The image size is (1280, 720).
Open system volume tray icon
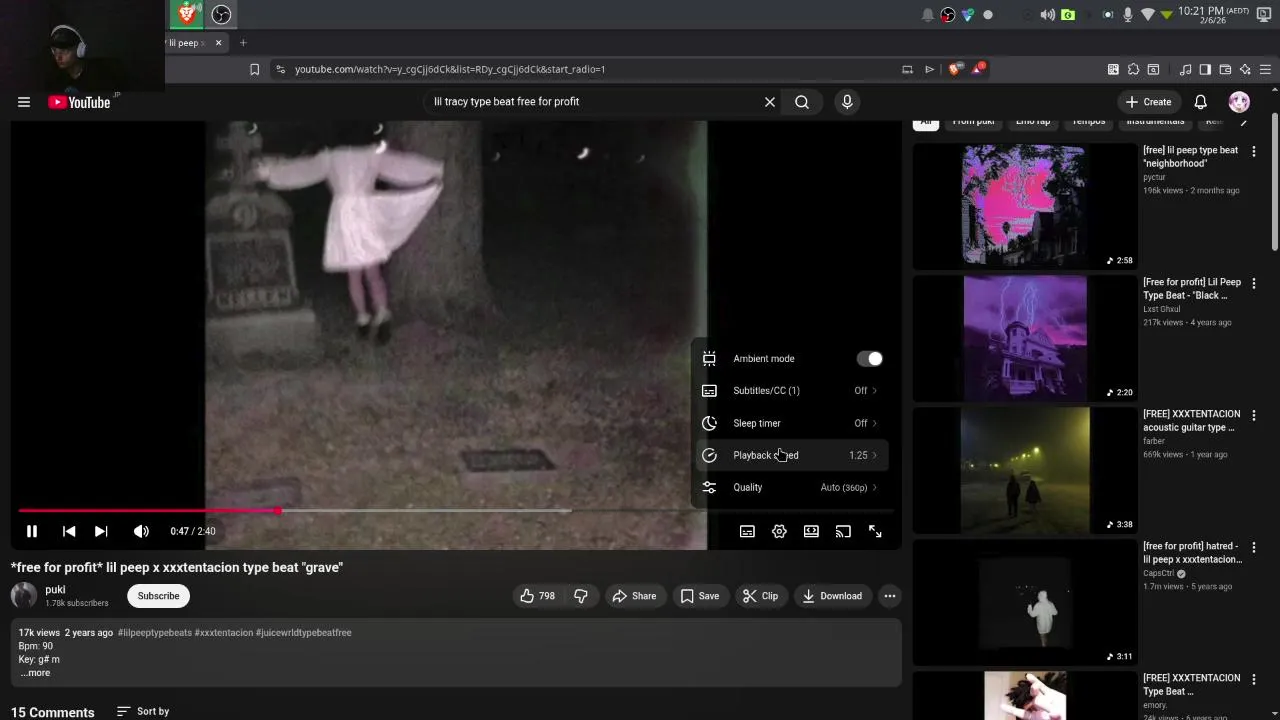point(1047,15)
